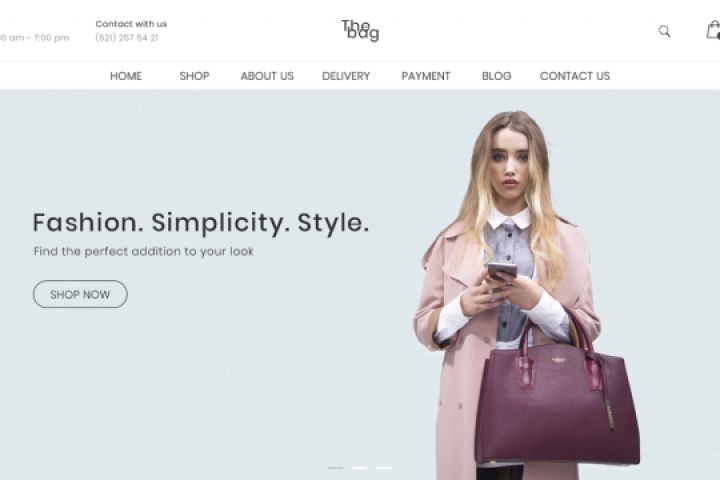Select the first slider indicator dash

click(336, 468)
